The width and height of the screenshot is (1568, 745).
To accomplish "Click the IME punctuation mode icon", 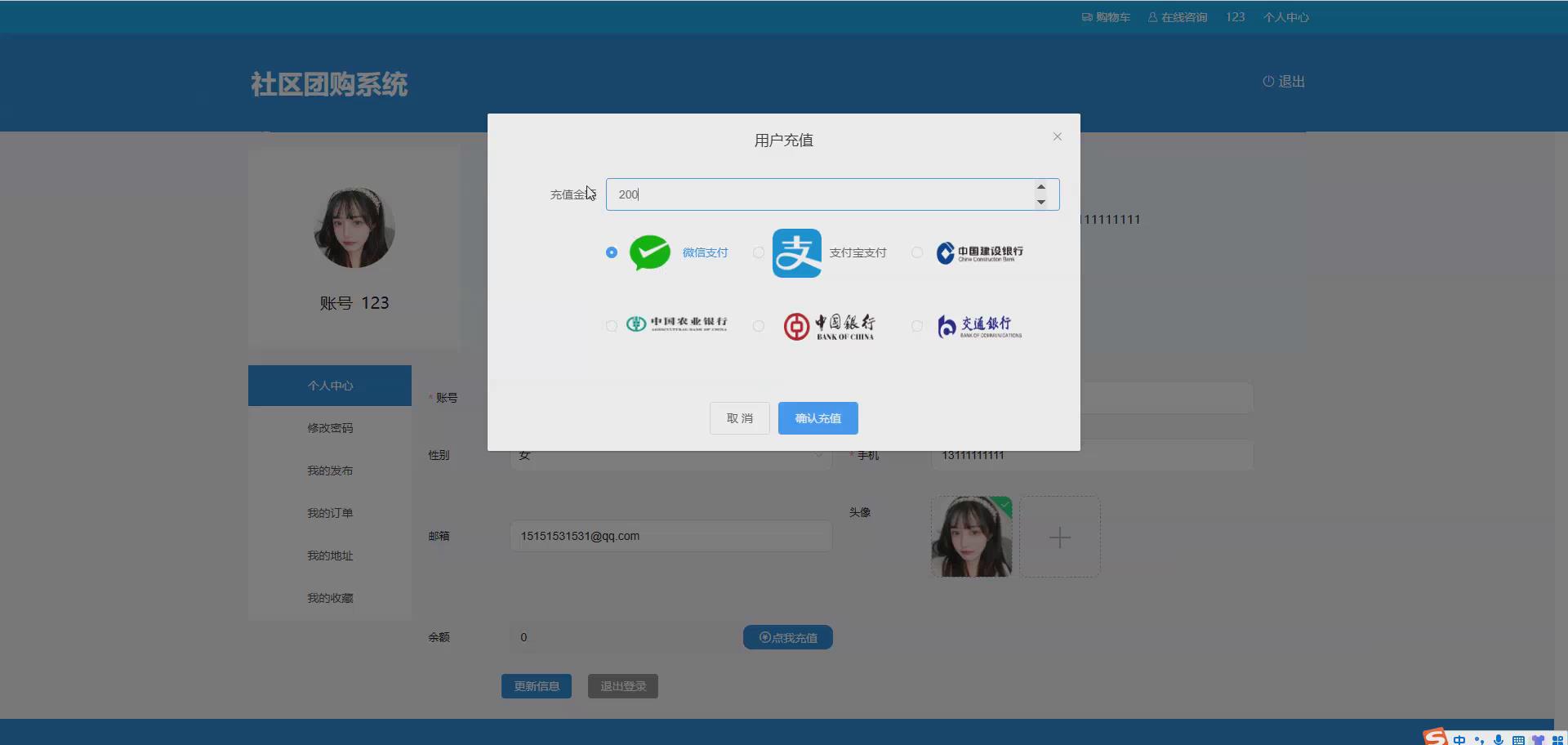I will tap(1479, 739).
